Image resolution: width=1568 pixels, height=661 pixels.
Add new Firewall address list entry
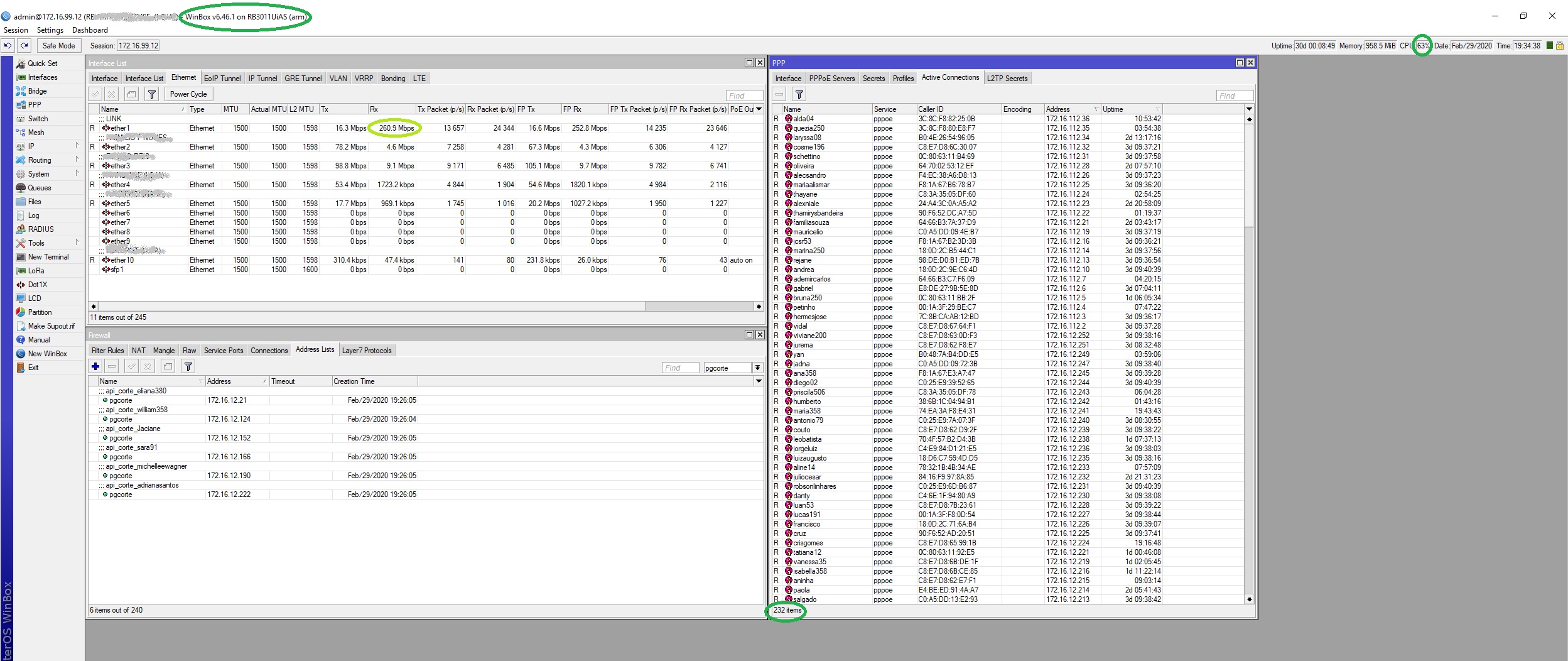95,366
